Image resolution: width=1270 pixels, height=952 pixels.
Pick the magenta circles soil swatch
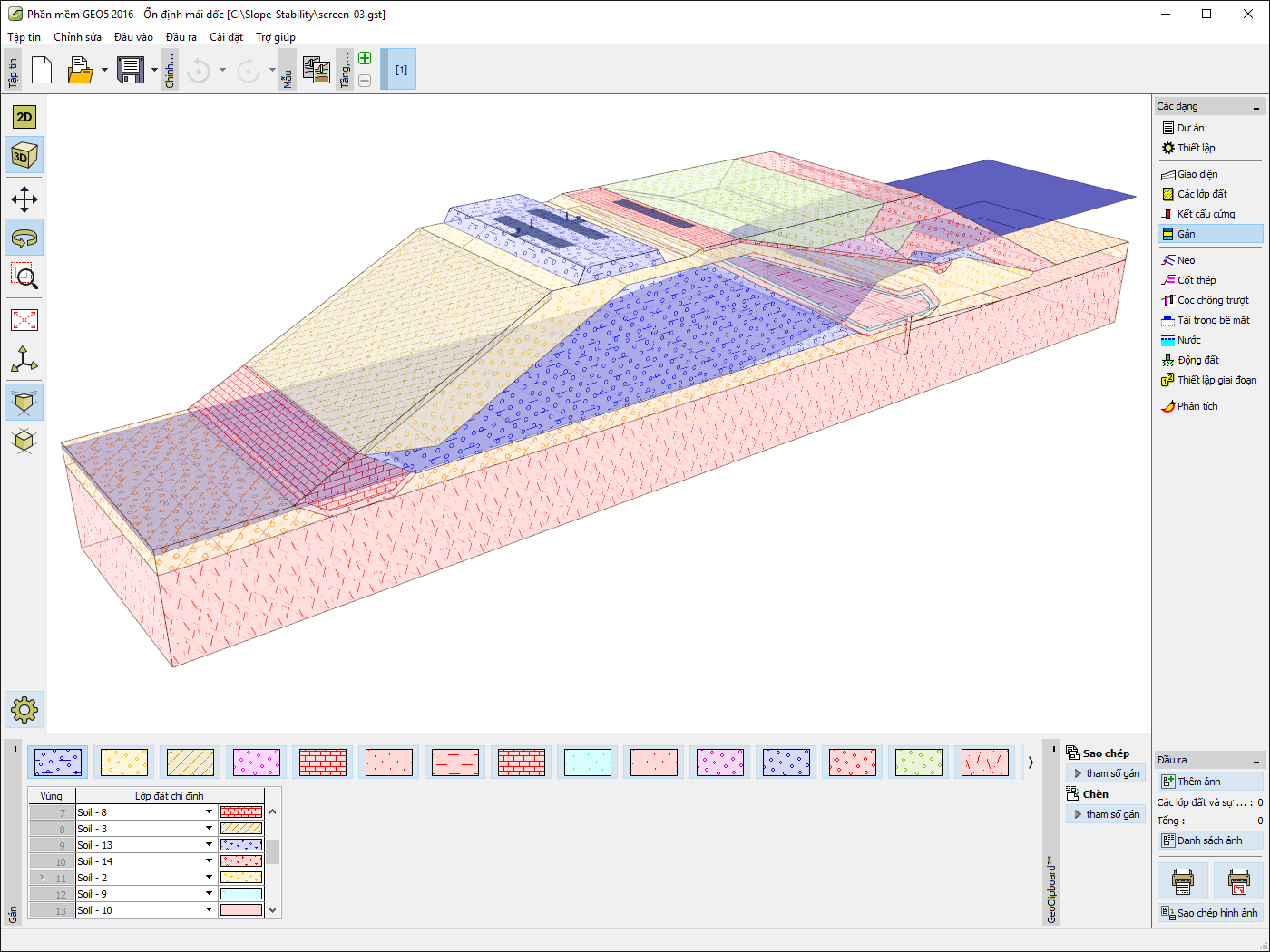(257, 763)
